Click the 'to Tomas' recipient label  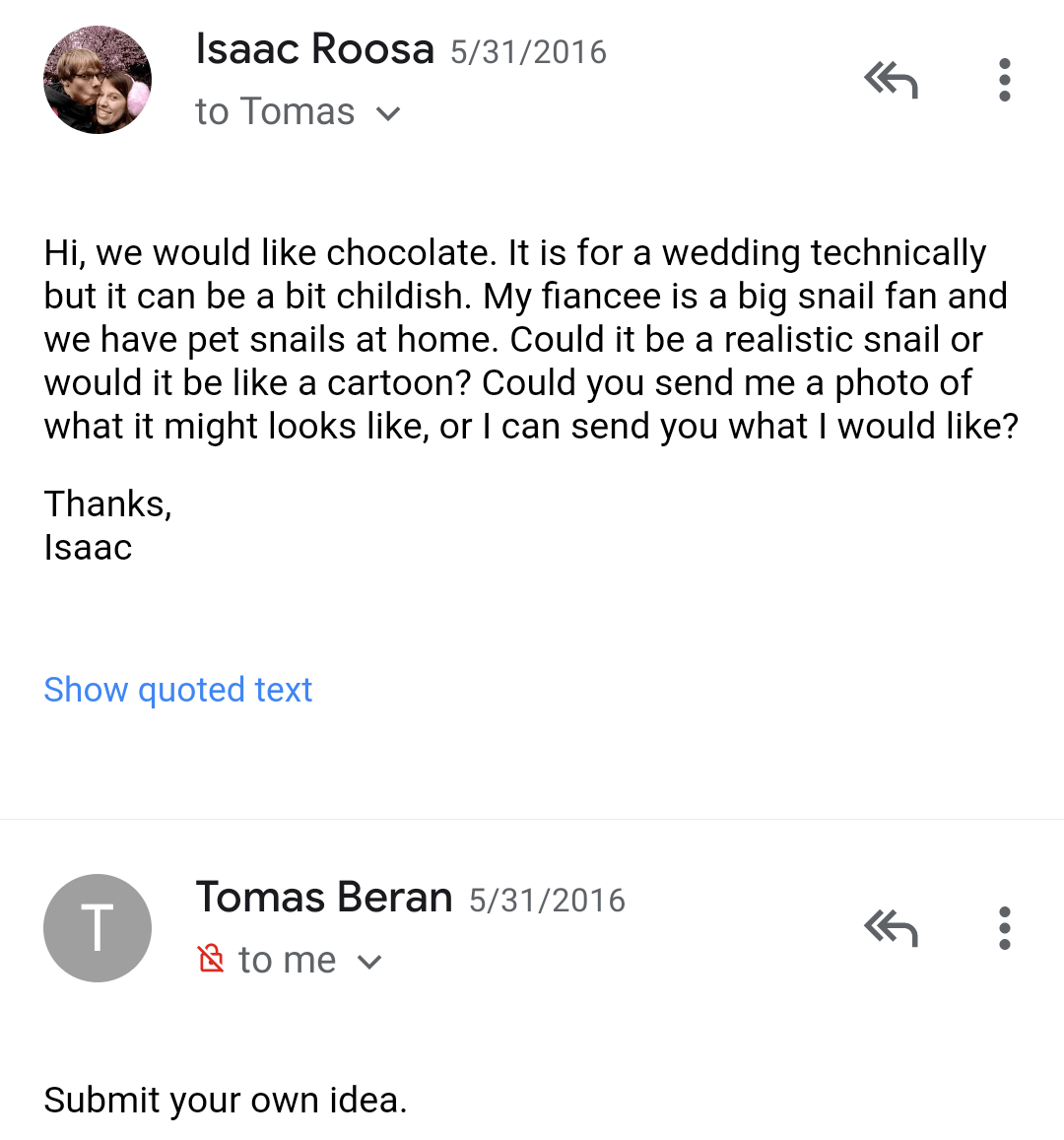tap(275, 112)
